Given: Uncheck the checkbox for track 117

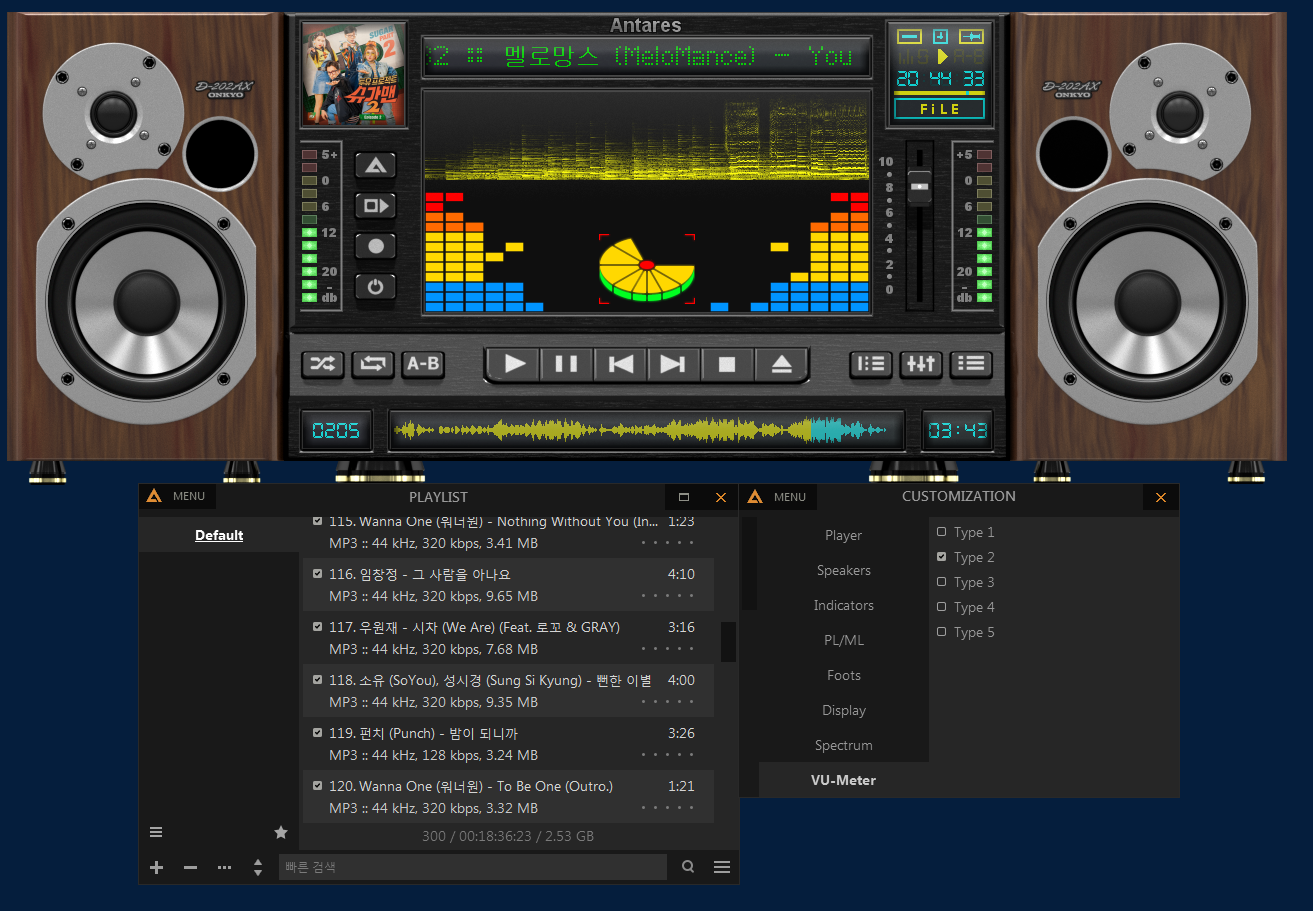Looking at the screenshot, I should pyautogui.click(x=318, y=627).
